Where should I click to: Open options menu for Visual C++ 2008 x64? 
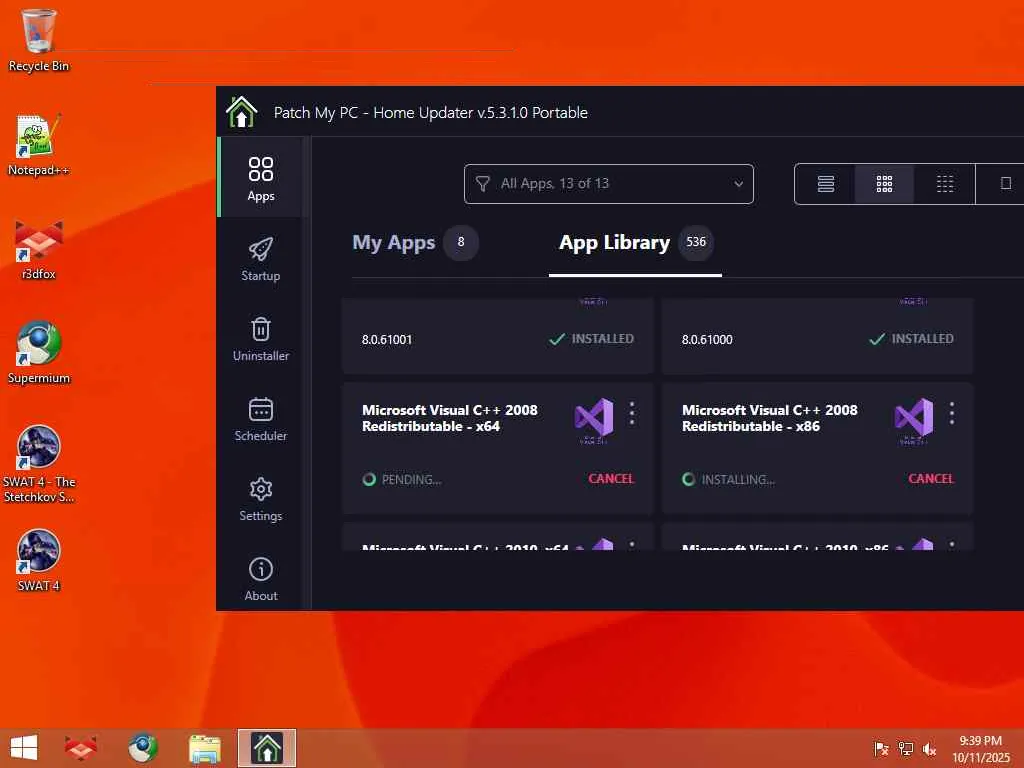[x=632, y=413]
